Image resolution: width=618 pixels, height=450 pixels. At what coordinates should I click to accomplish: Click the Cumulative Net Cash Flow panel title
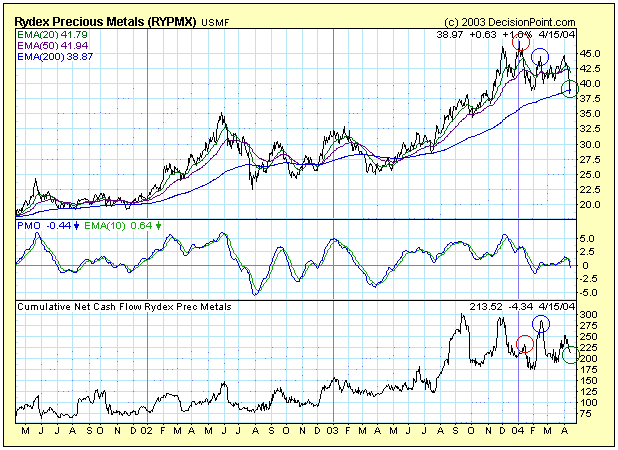124,307
